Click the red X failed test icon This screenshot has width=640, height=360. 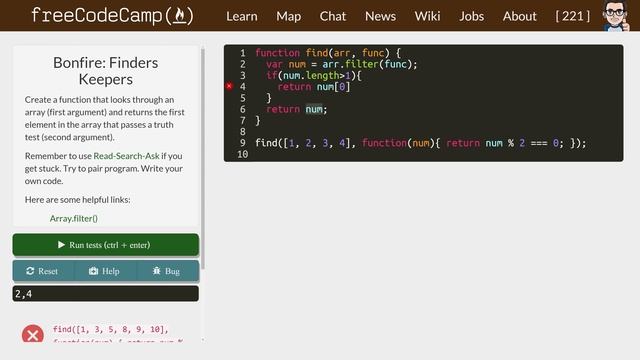tap(33, 334)
